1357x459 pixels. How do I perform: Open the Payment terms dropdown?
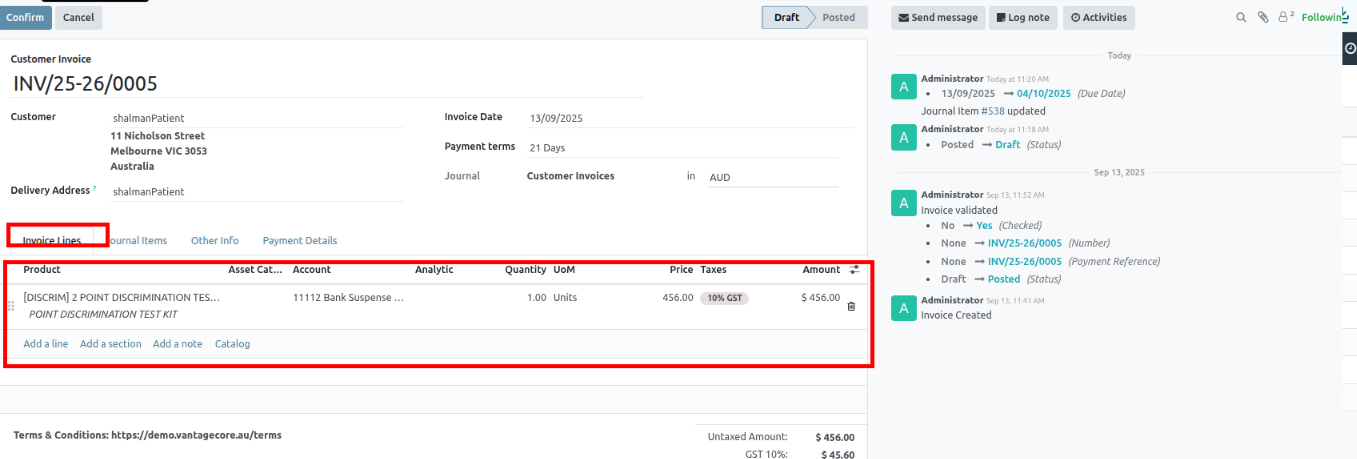[690, 148]
